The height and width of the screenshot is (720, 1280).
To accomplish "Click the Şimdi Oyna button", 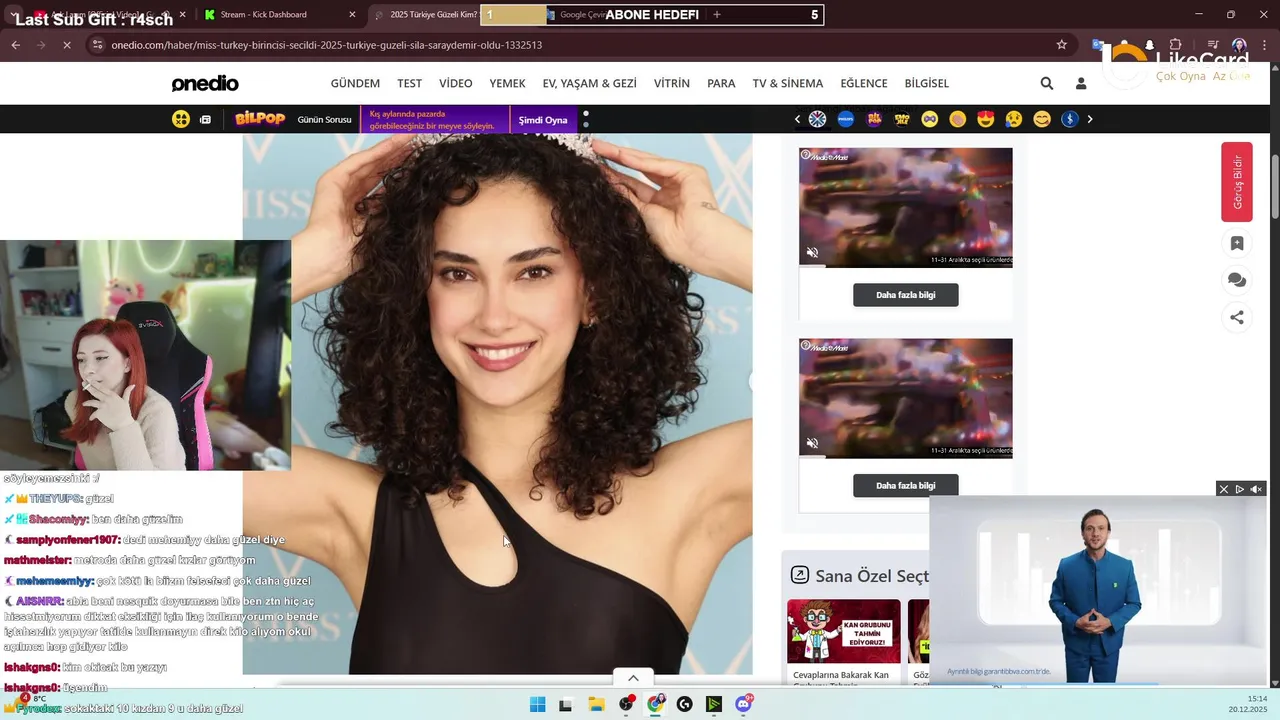I will coord(543,120).
